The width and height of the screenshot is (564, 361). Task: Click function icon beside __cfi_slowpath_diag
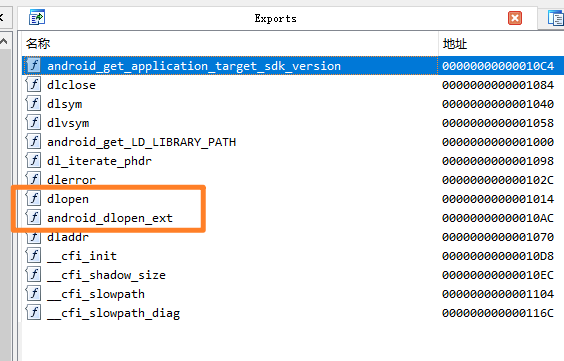pyautogui.click(x=33, y=312)
